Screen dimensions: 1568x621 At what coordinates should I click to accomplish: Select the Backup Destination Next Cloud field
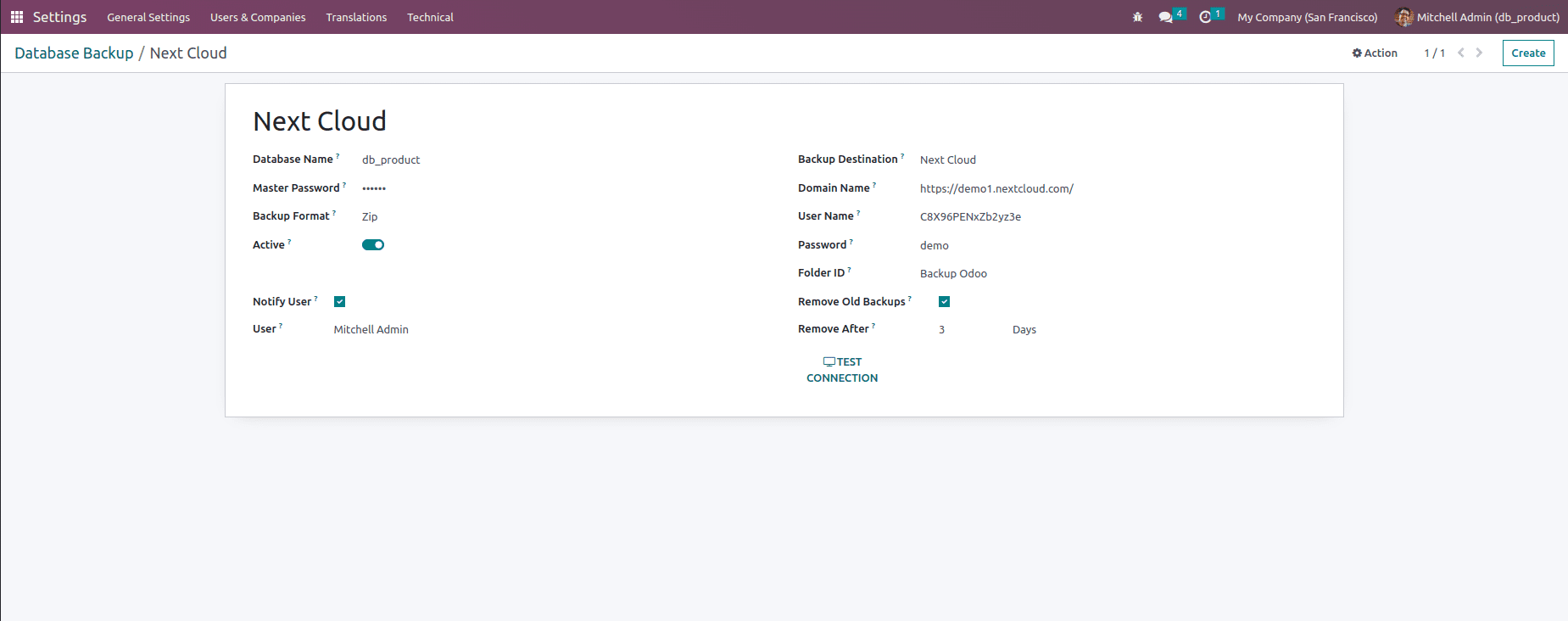coord(948,160)
